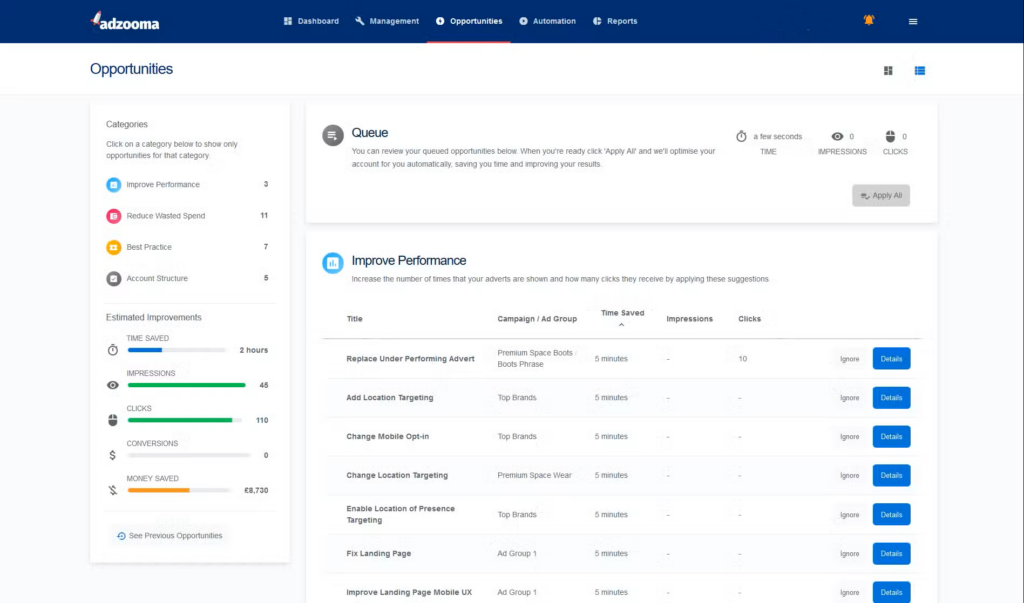Viewport: 1024px width, 603px height.
Task: Navigate to the Dashboard tab
Action: pos(311,20)
